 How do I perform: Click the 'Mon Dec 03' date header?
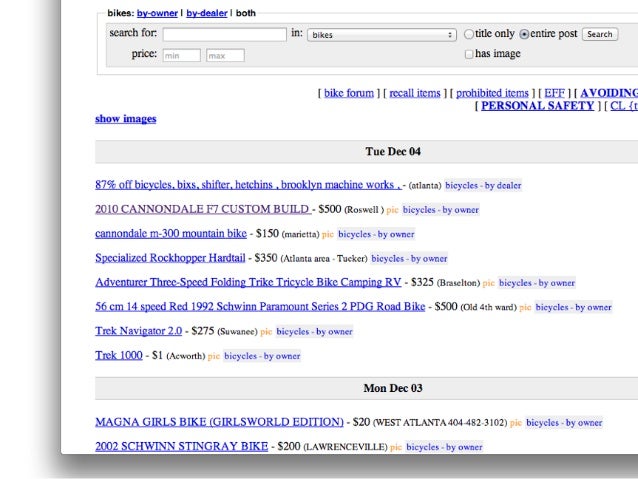click(393, 388)
